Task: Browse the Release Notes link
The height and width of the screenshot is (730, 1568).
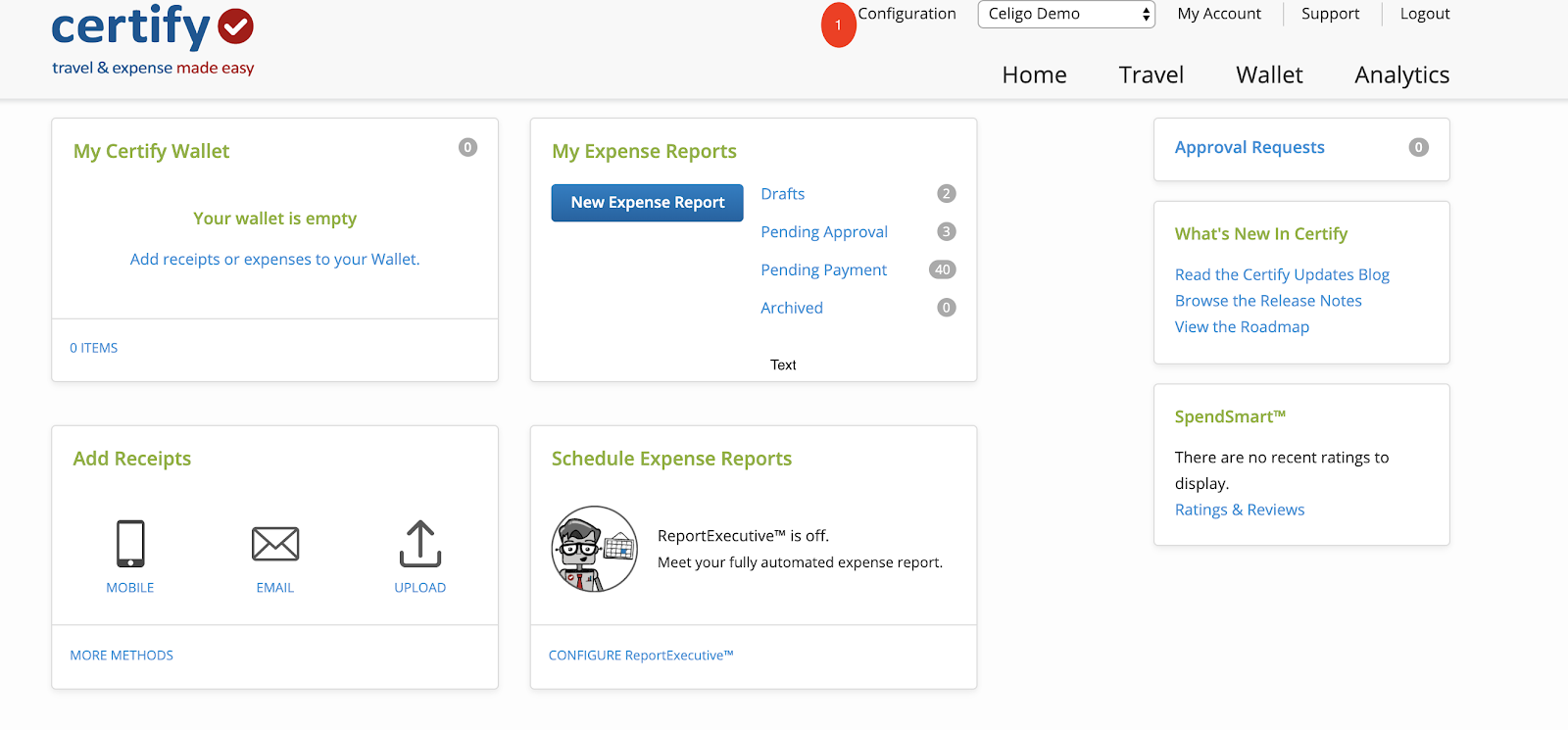Action: (x=1268, y=301)
